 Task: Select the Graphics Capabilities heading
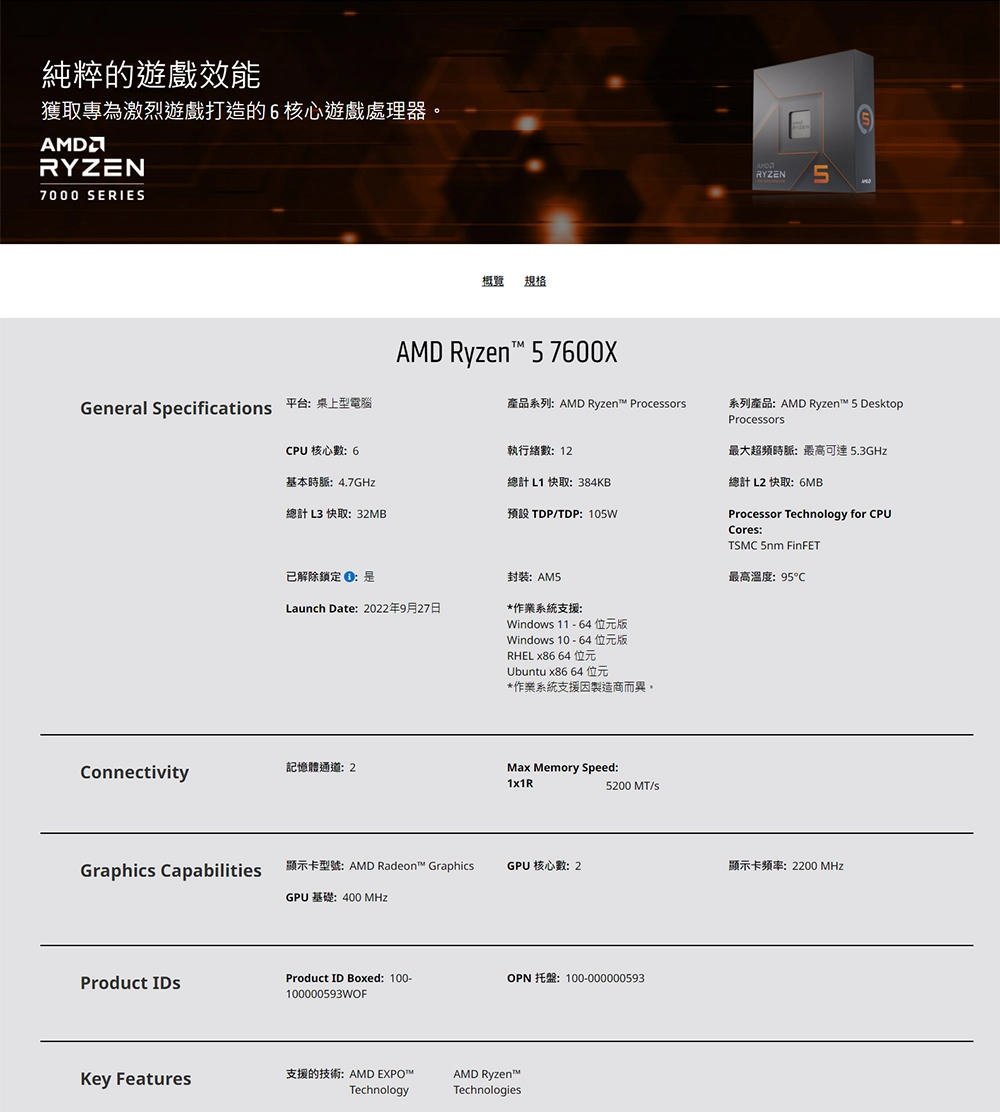click(171, 870)
